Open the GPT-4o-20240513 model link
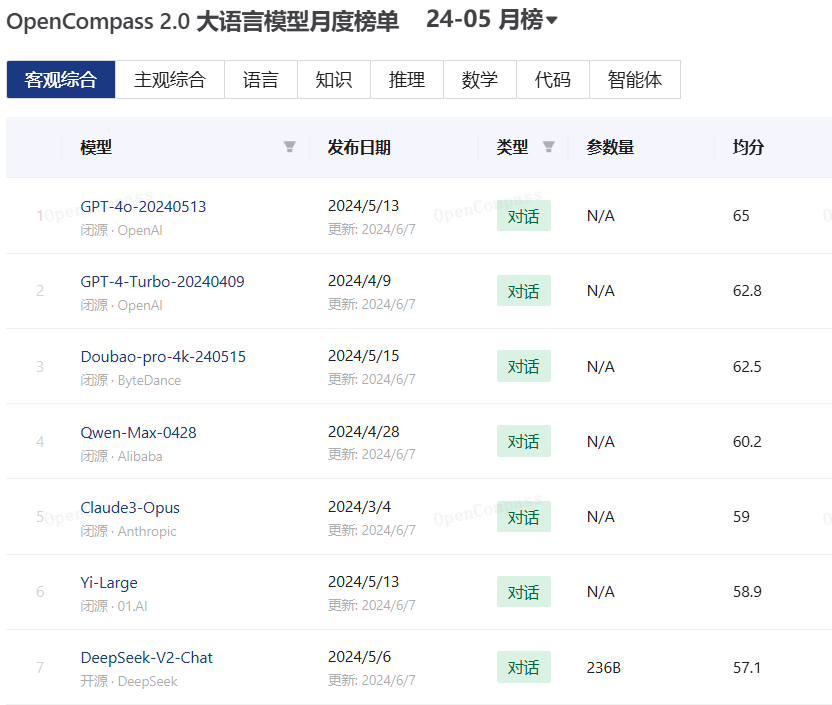The height and width of the screenshot is (705, 832). click(x=143, y=206)
